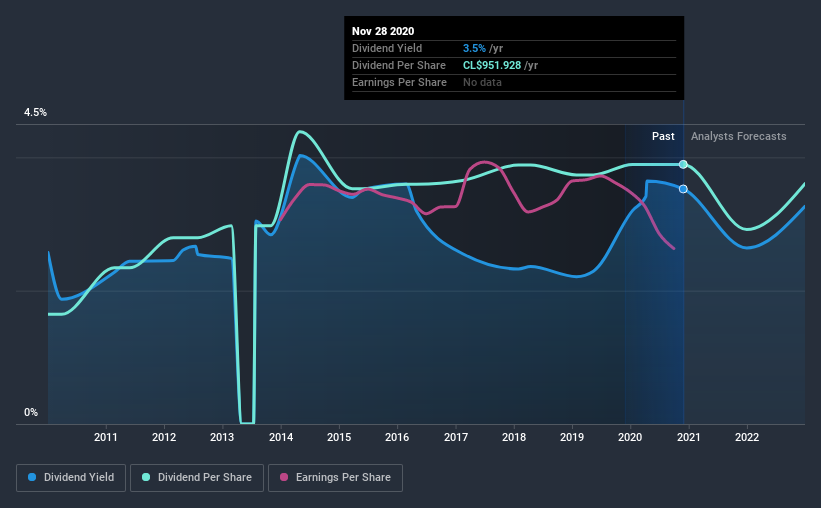Viewport: 821px width, 508px height.
Task: Click the 2021 axis year label
Action: click(688, 437)
